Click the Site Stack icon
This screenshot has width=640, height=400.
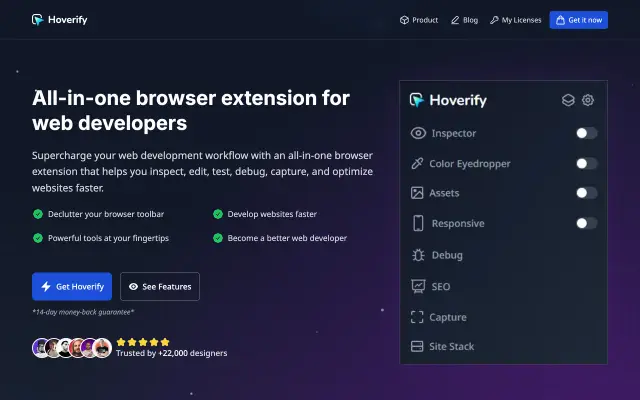[417, 347]
